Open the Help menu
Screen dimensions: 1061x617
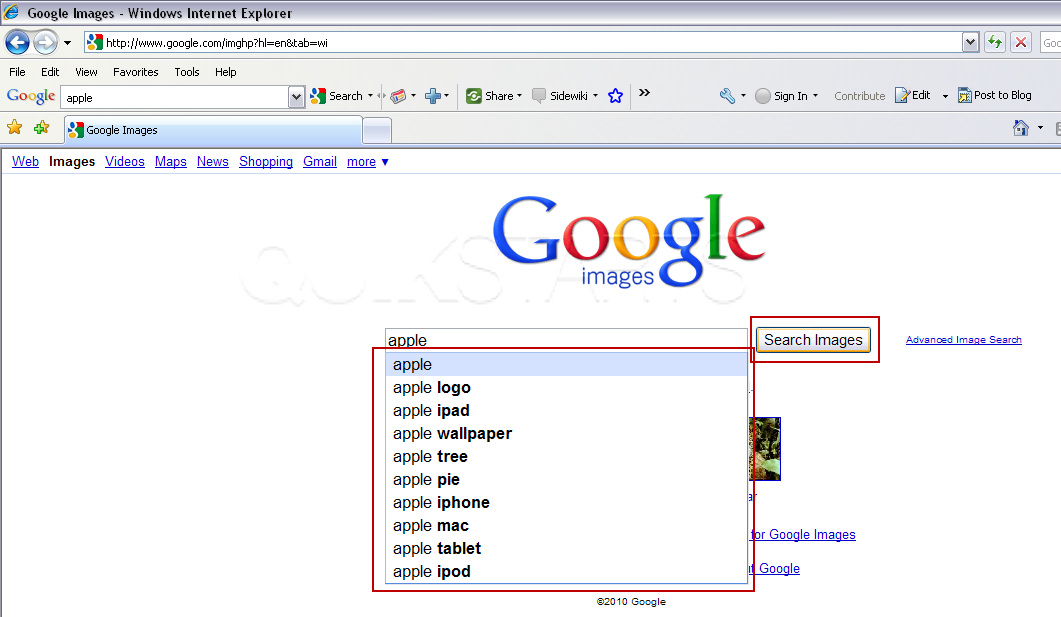click(225, 72)
